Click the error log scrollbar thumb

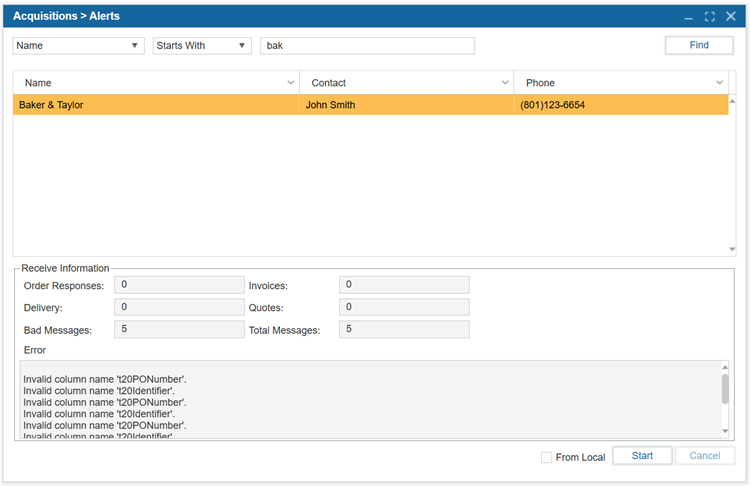(725, 389)
